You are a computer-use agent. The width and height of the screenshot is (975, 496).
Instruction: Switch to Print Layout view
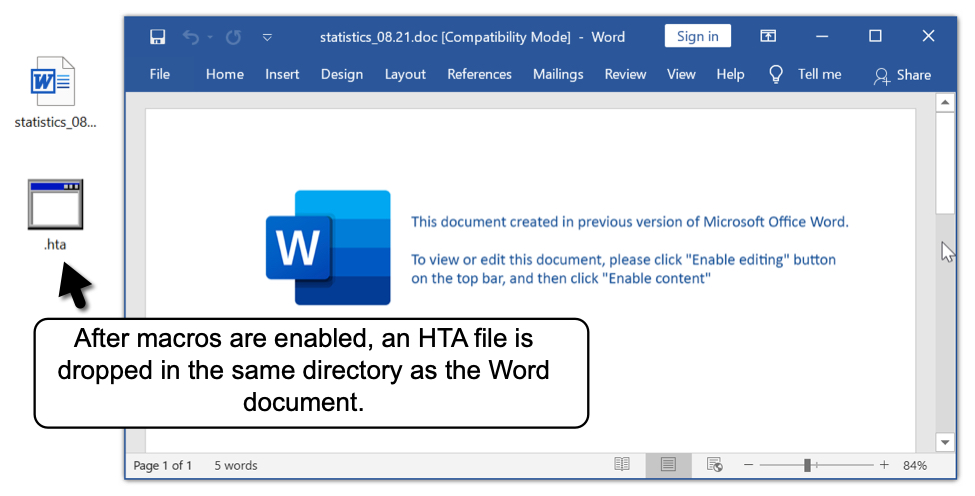click(x=668, y=465)
